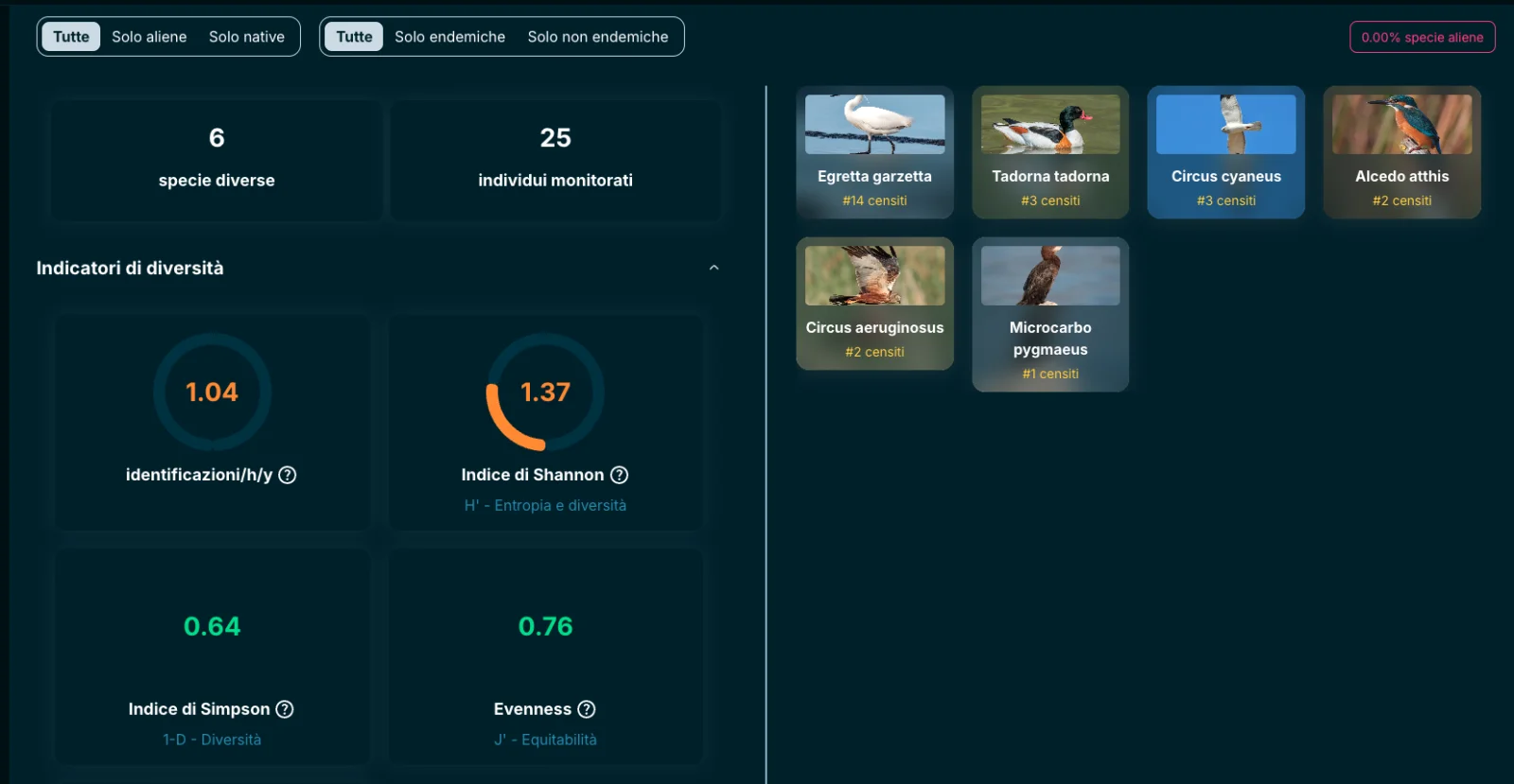Open help icon next to Evenness
Image resolution: width=1514 pixels, height=784 pixels.
point(587,709)
